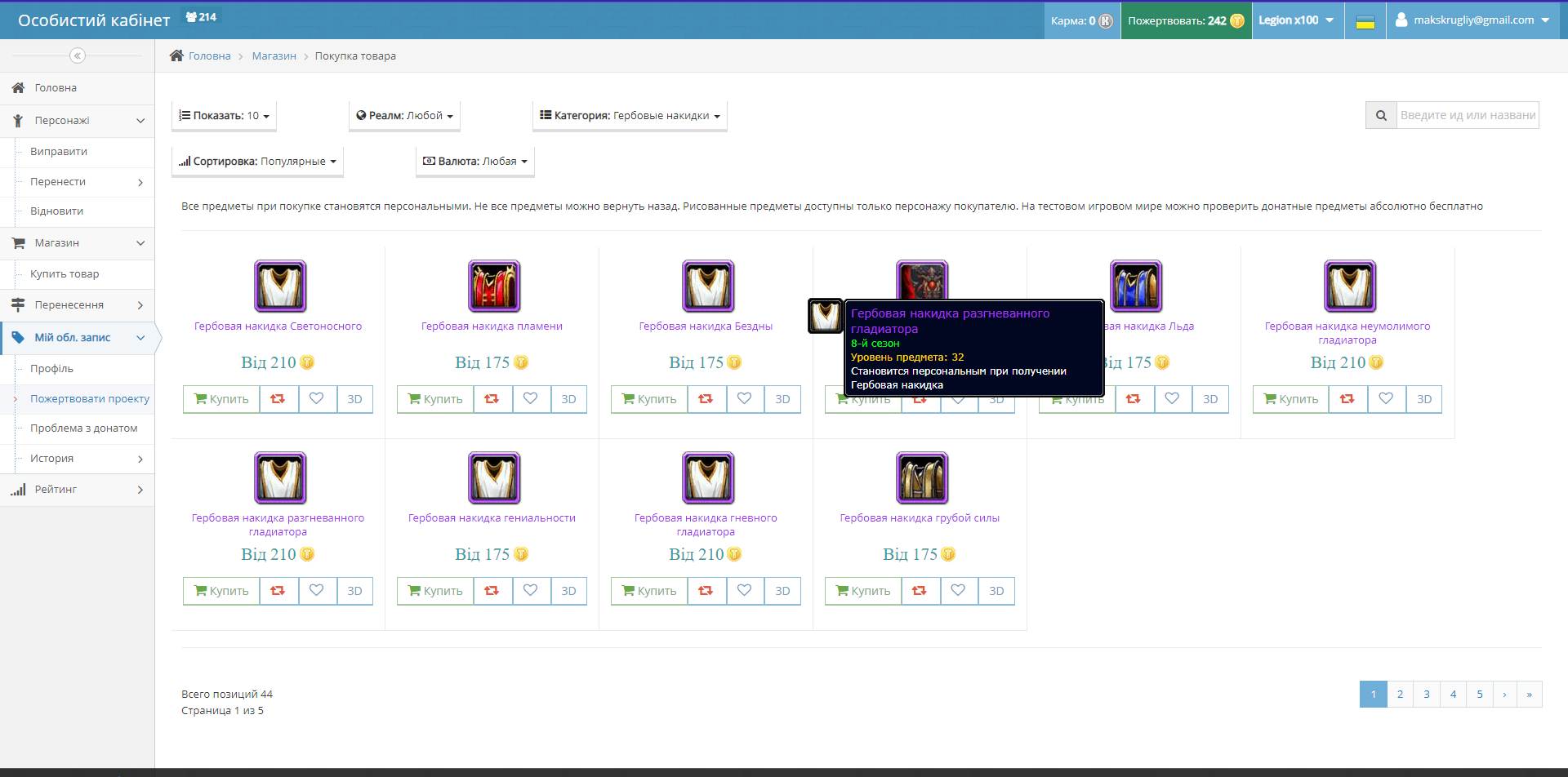
Task: Go to page 2
Action: click(x=1400, y=695)
